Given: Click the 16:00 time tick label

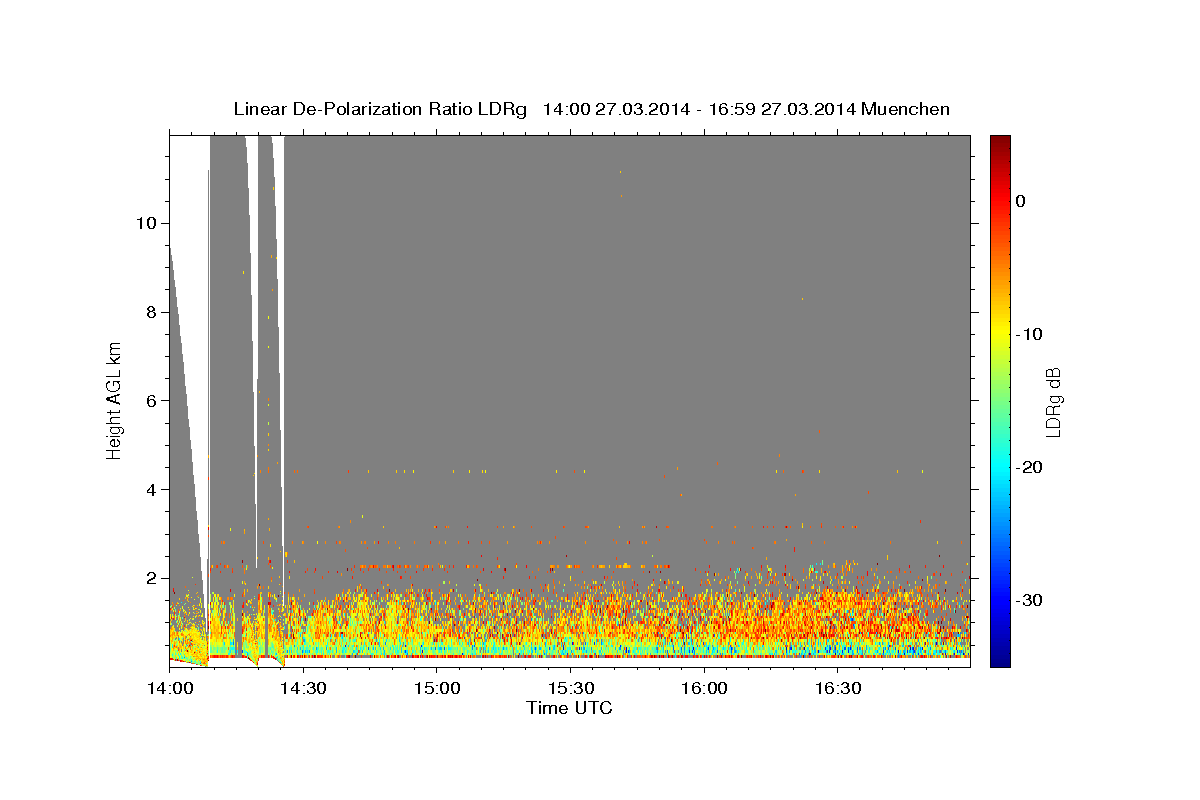Looking at the screenshot, I should [x=703, y=689].
